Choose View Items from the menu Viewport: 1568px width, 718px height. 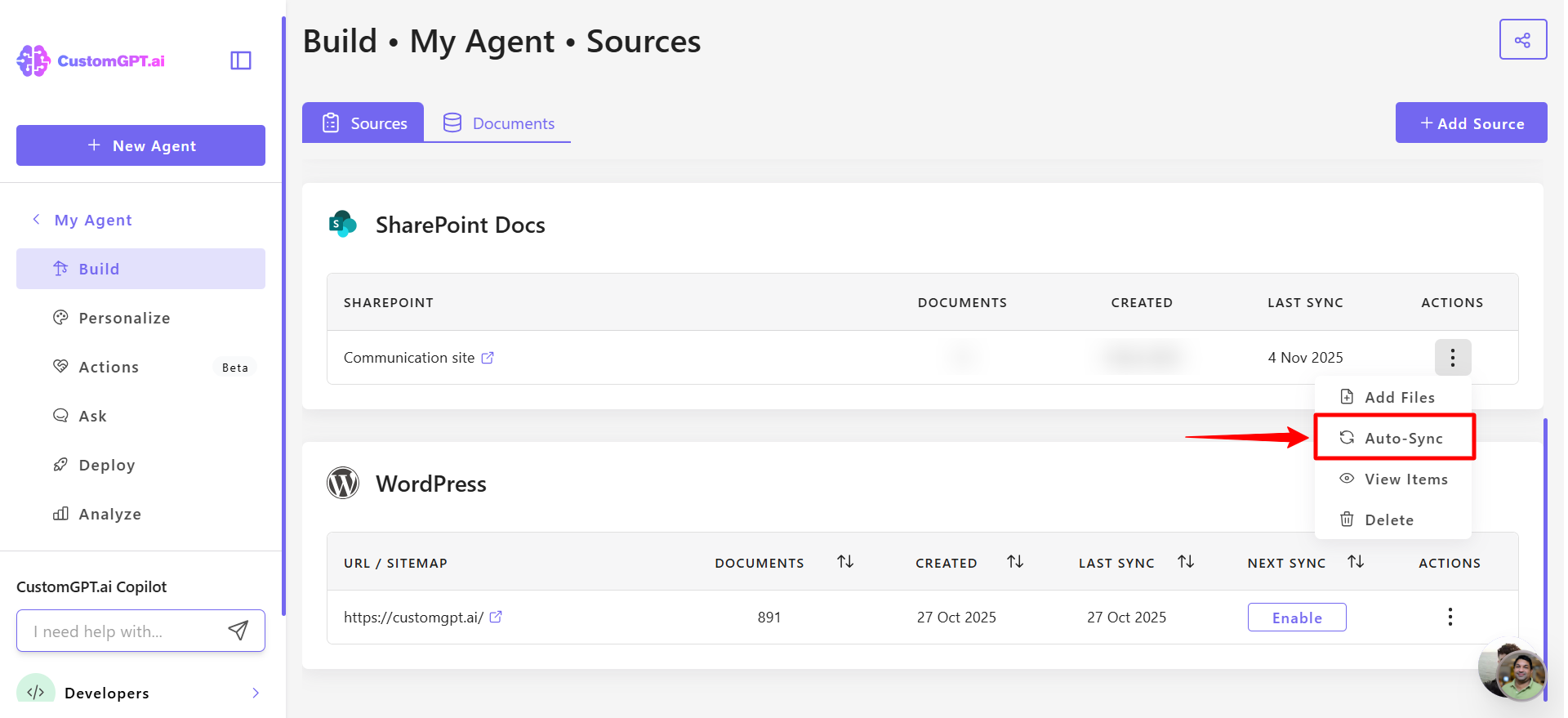(x=1393, y=479)
